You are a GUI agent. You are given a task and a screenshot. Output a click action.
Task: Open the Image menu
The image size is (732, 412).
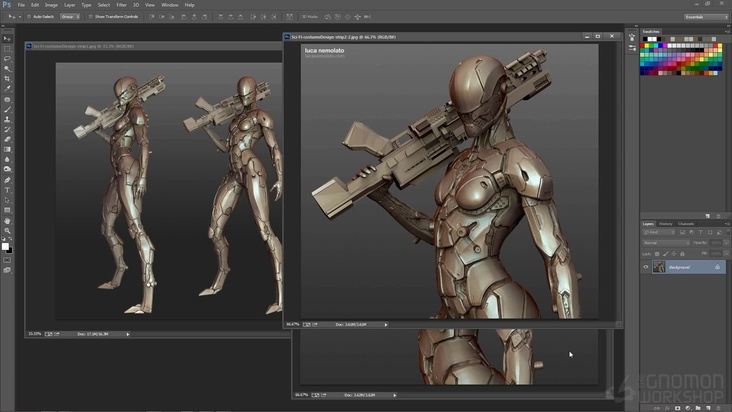click(51, 5)
